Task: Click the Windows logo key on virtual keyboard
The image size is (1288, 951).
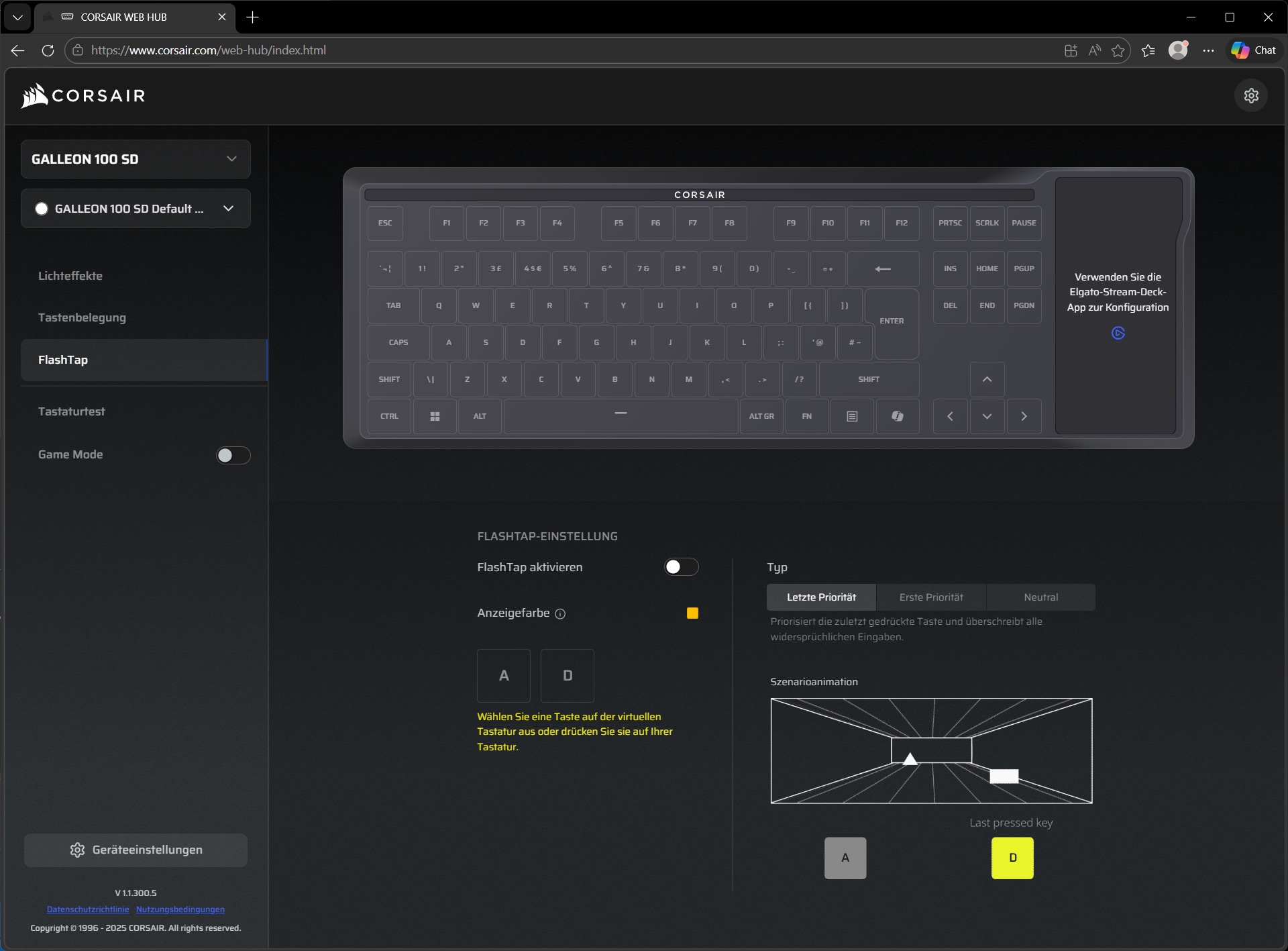Action: [435, 416]
